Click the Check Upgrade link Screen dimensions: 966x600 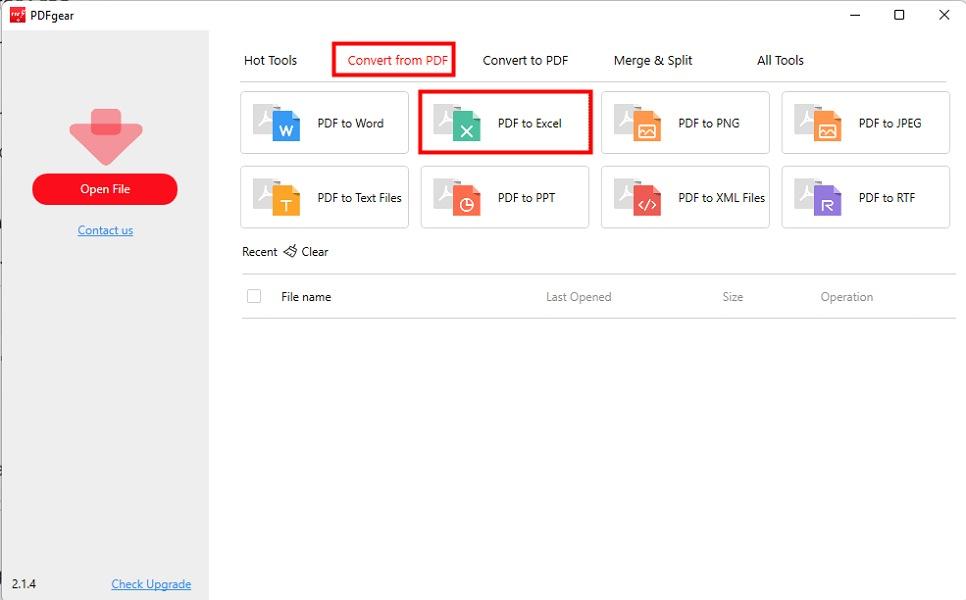(151, 584)
